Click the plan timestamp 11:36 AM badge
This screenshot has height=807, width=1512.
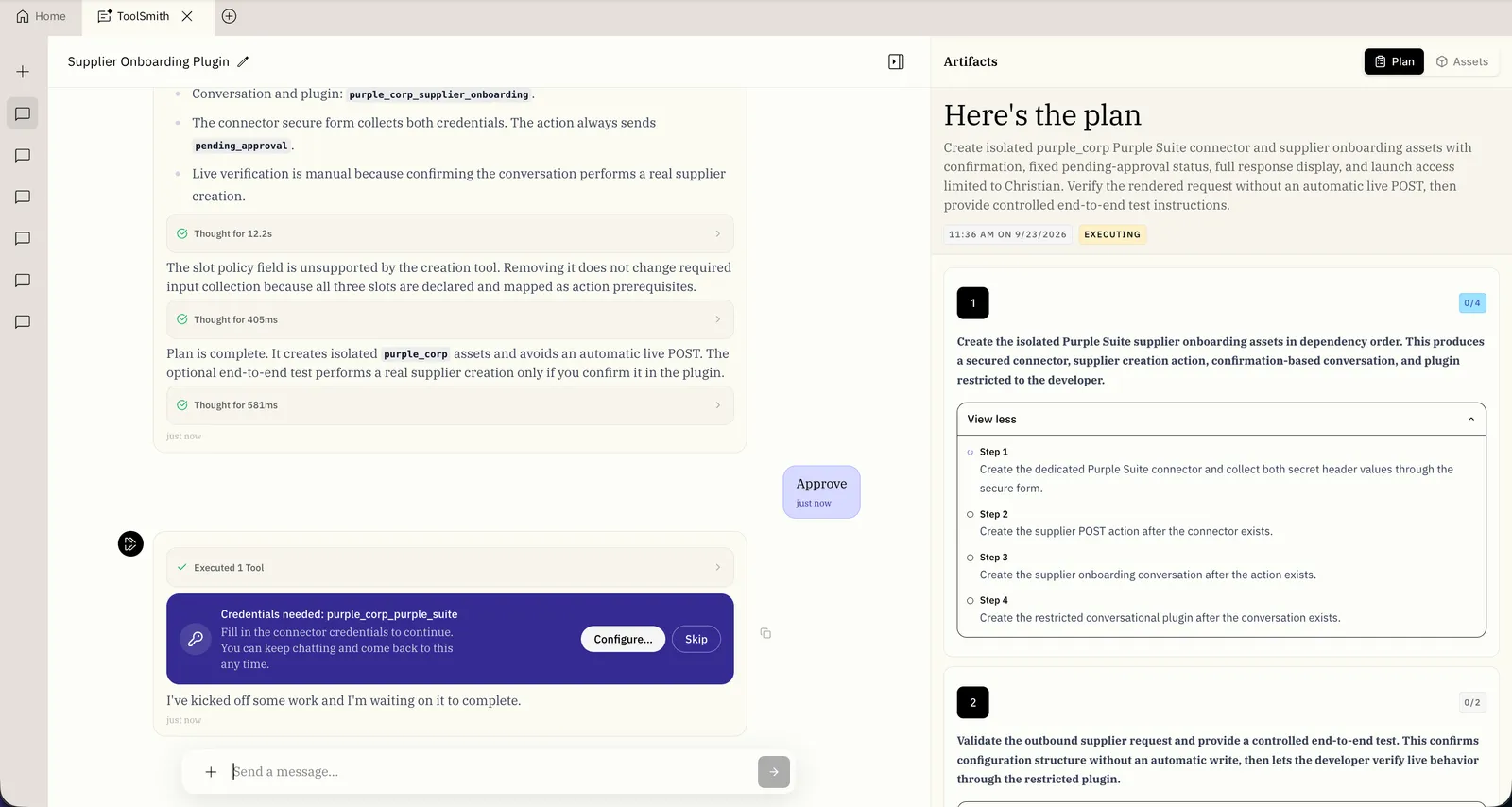pyautogui.click(x=1007, y=234)
